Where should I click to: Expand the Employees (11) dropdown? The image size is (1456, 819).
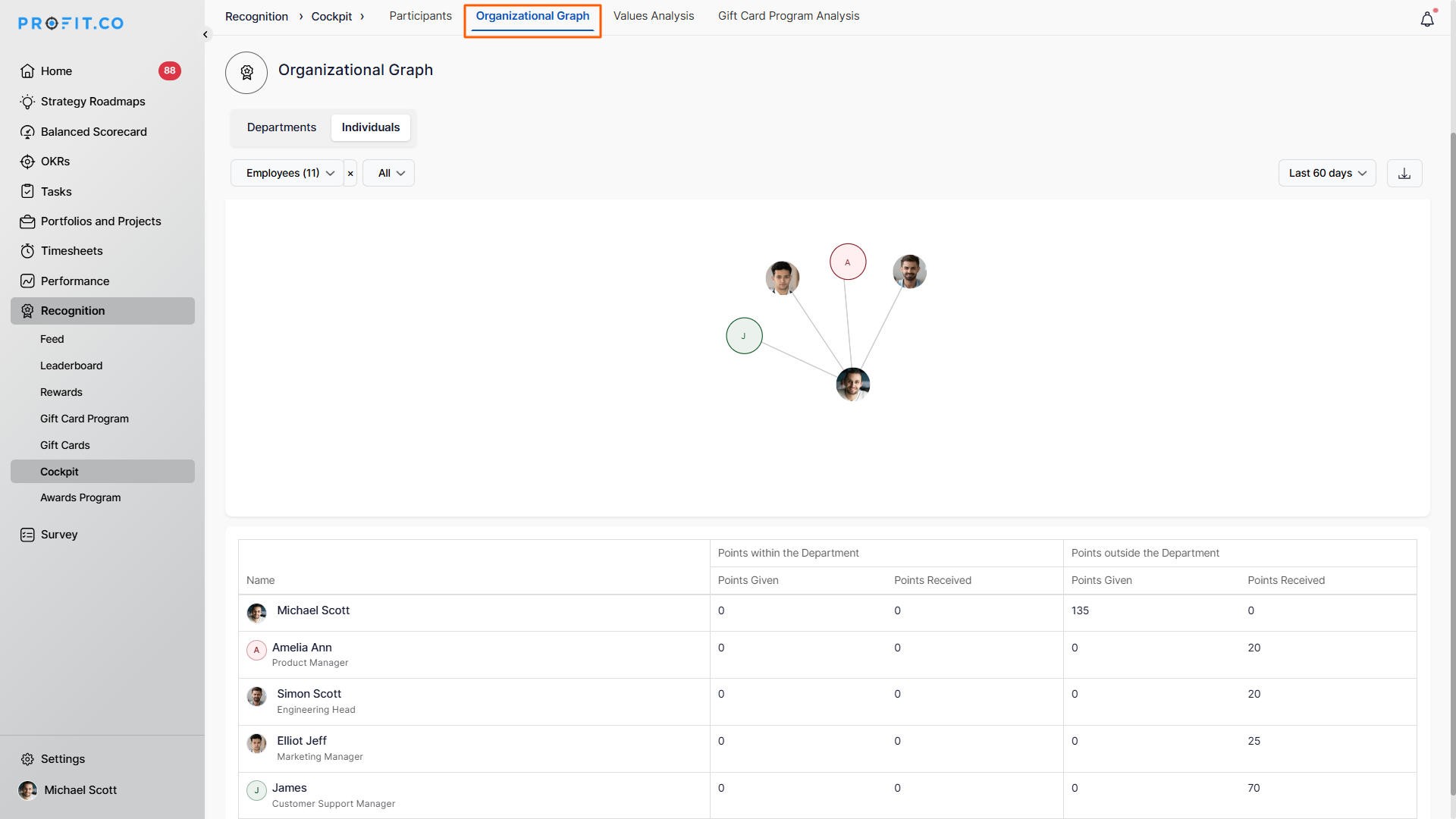[x=289, y=174]
